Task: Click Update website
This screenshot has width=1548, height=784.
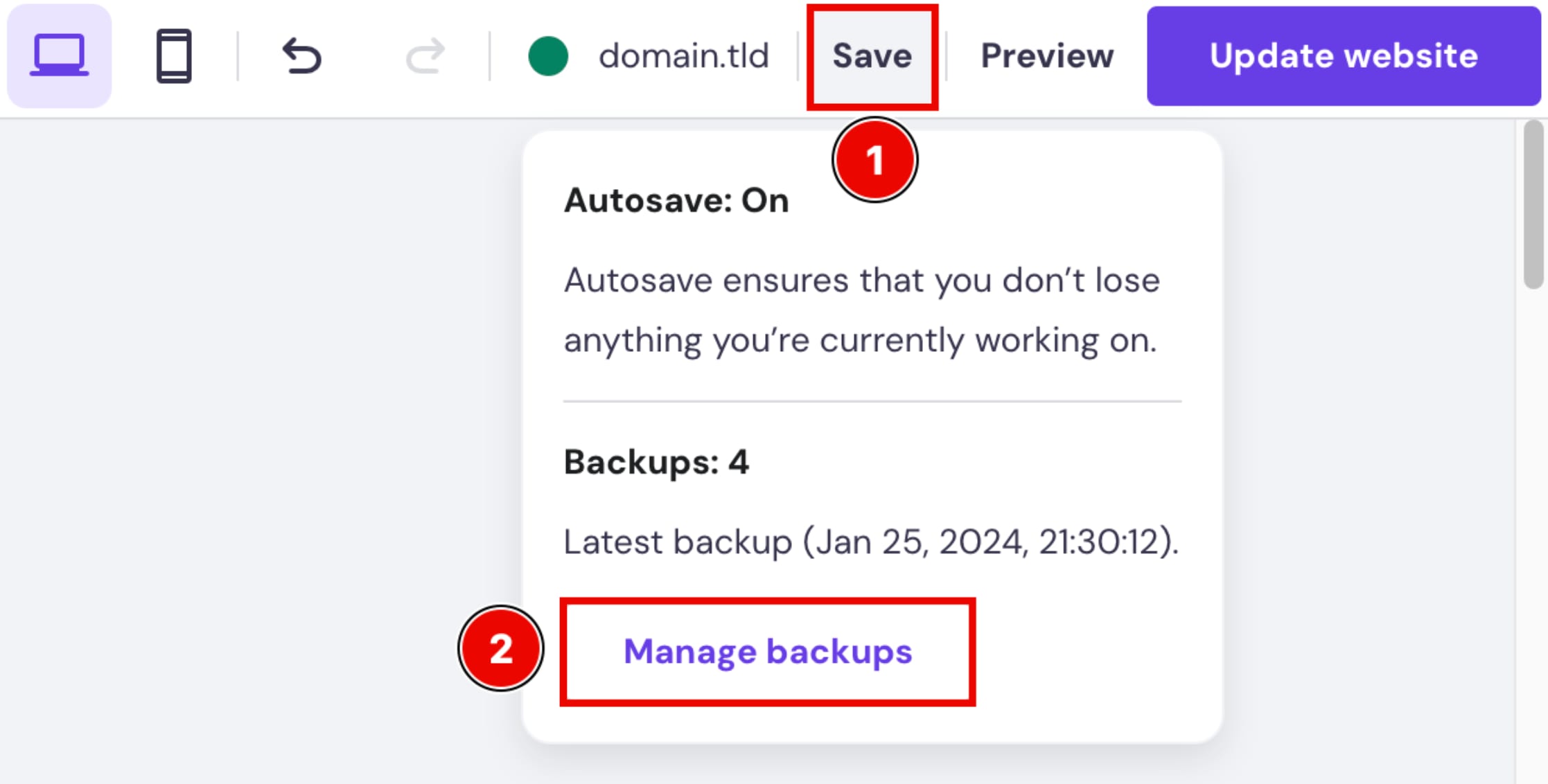Action: coord(1343,55)
